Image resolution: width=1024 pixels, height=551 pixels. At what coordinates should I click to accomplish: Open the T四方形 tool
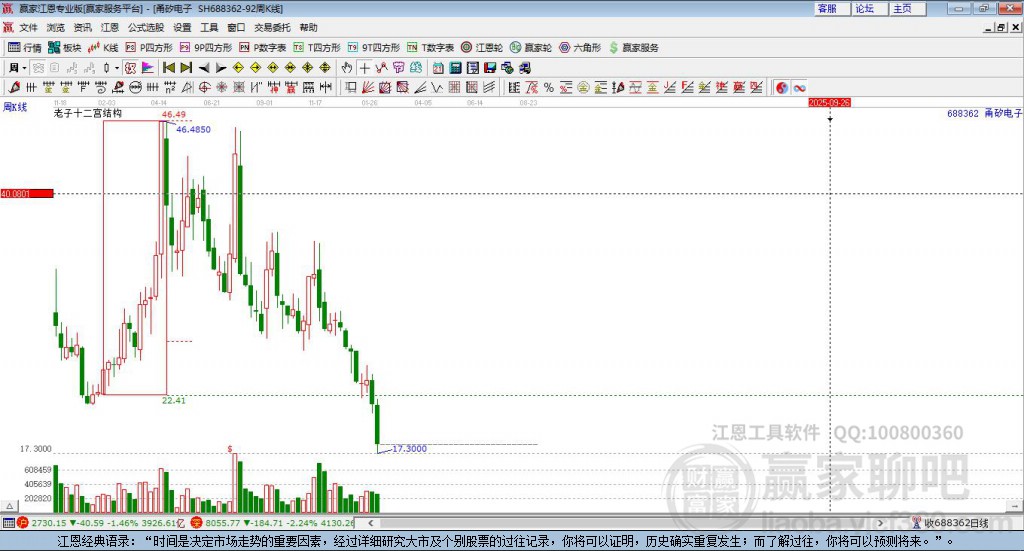pyautogui.click(x=317, y=48)
